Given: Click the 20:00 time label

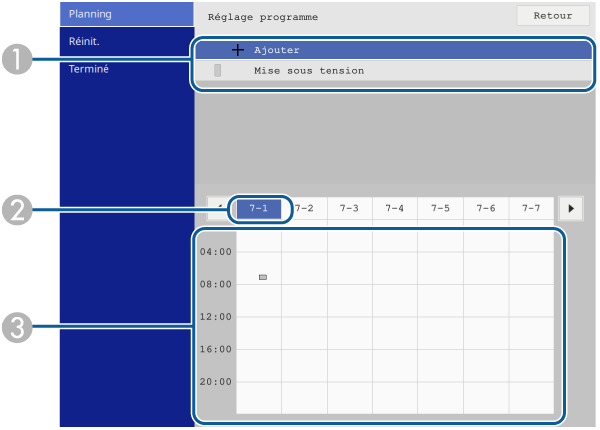Looking at the screenshot, I should (x=216, y=382).
